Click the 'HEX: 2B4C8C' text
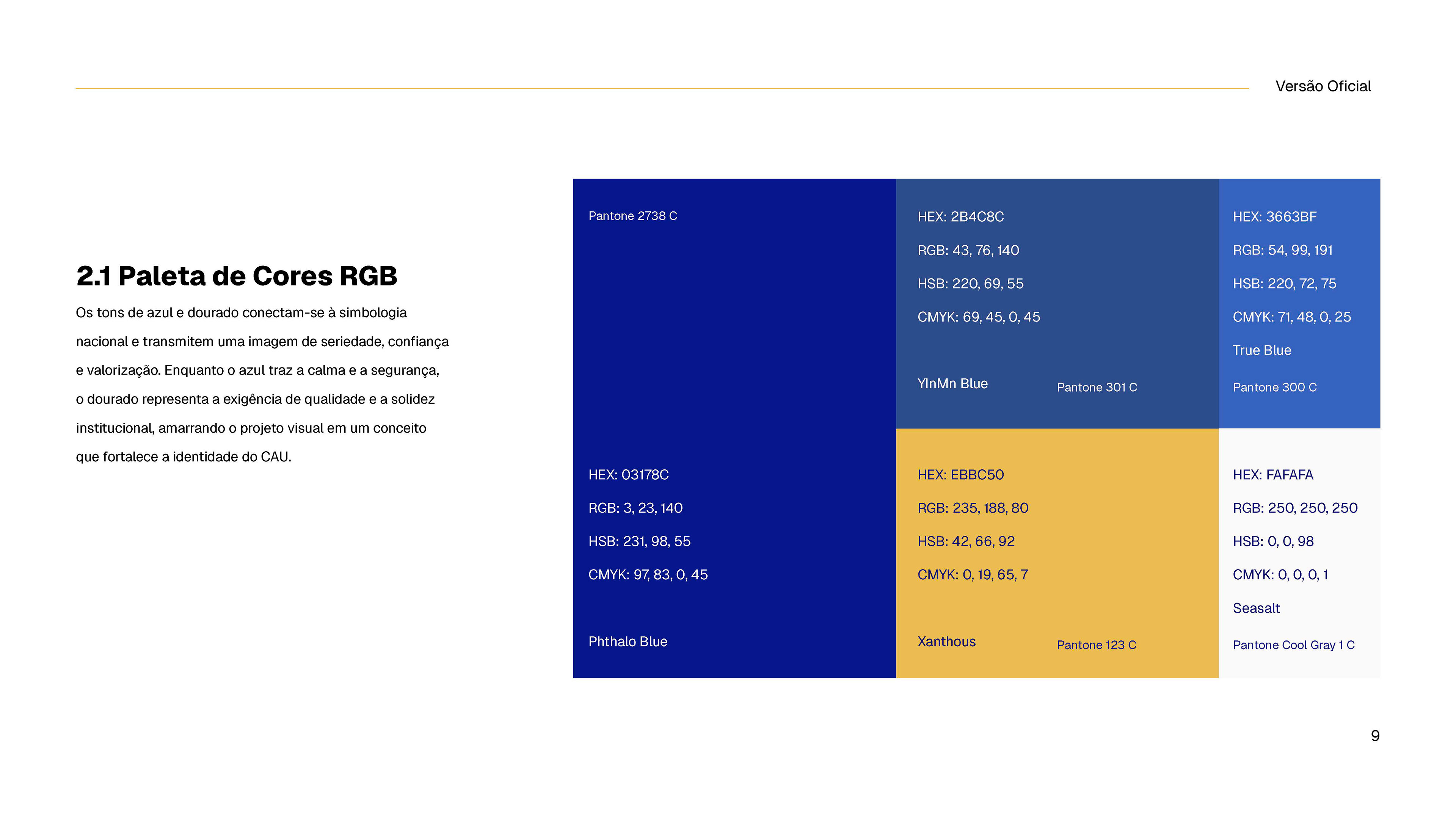Screen dimensions: 1456x819 960,217
